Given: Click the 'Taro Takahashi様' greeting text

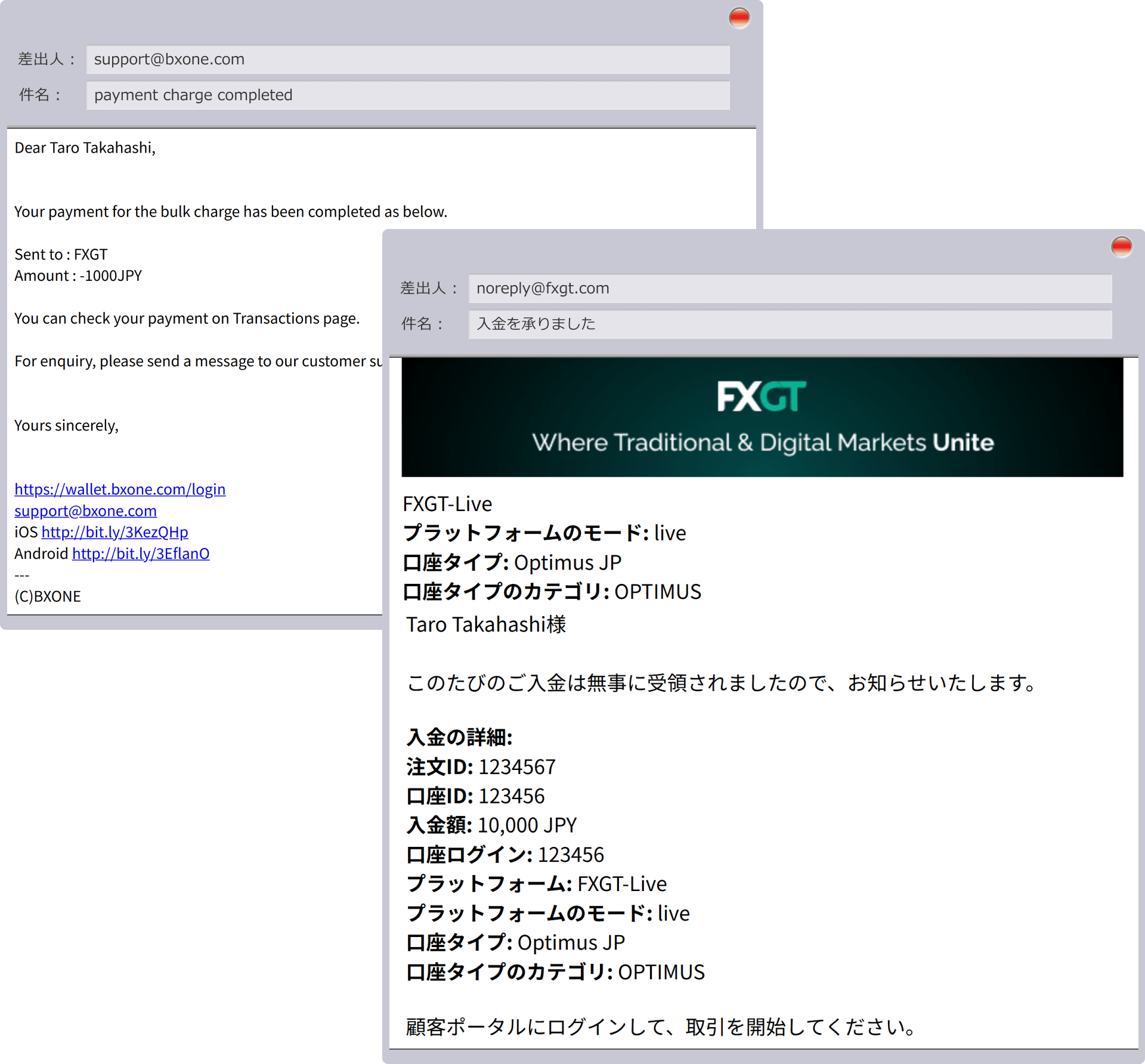Looking at the screenshot, I should click(x=486, y=624).
